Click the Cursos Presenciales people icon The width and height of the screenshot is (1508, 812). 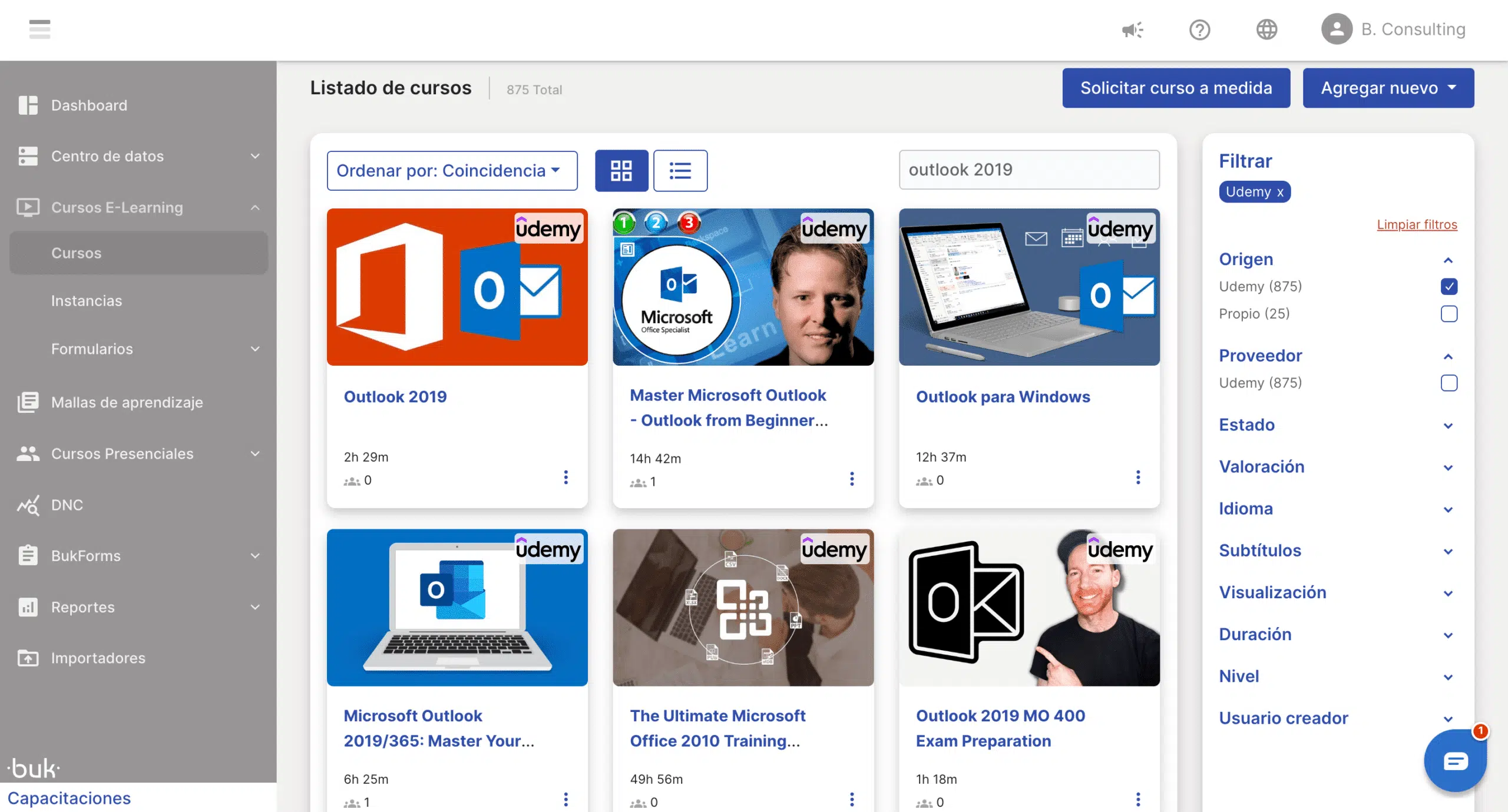[x=28, y=453]
